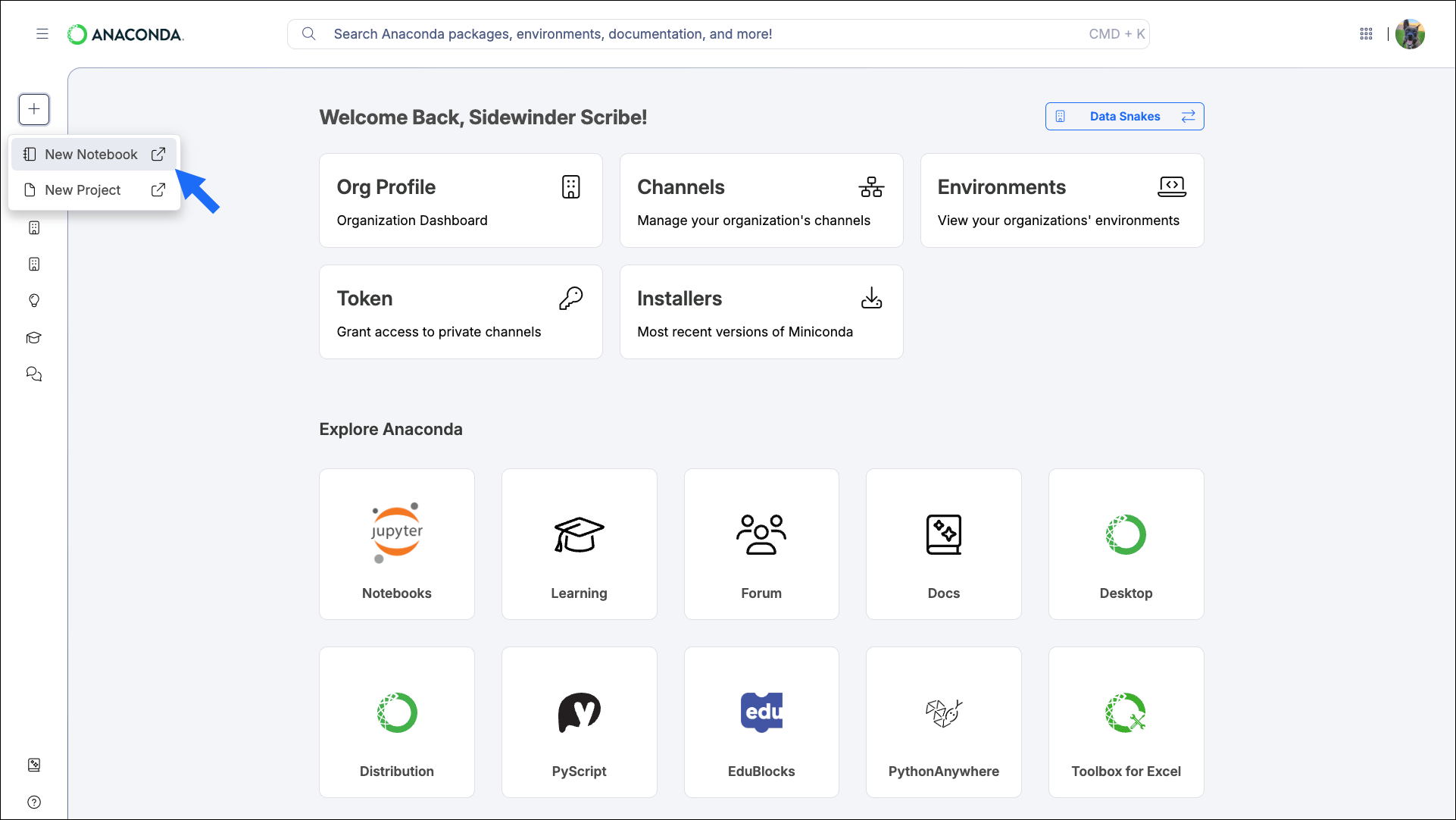The width and height of the screenshot is (1456, 820).
Task: Switch organization via Data Snakes button
Action: point(1124,117)
